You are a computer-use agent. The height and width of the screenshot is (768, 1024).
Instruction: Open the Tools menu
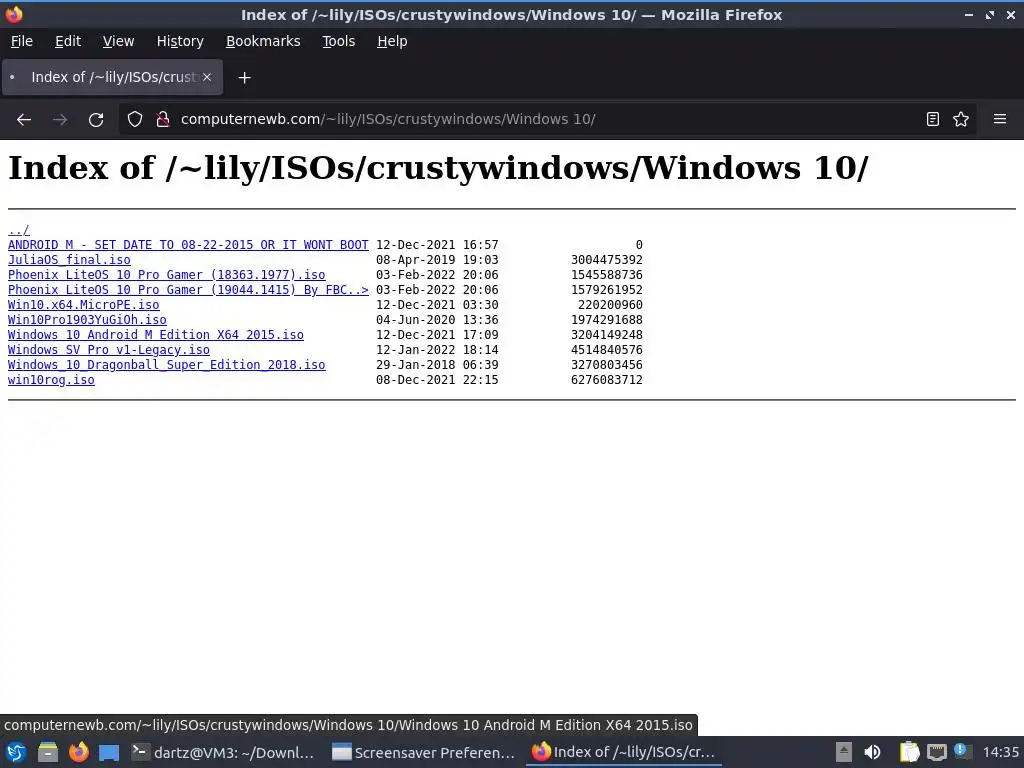[x=338, y=41]
